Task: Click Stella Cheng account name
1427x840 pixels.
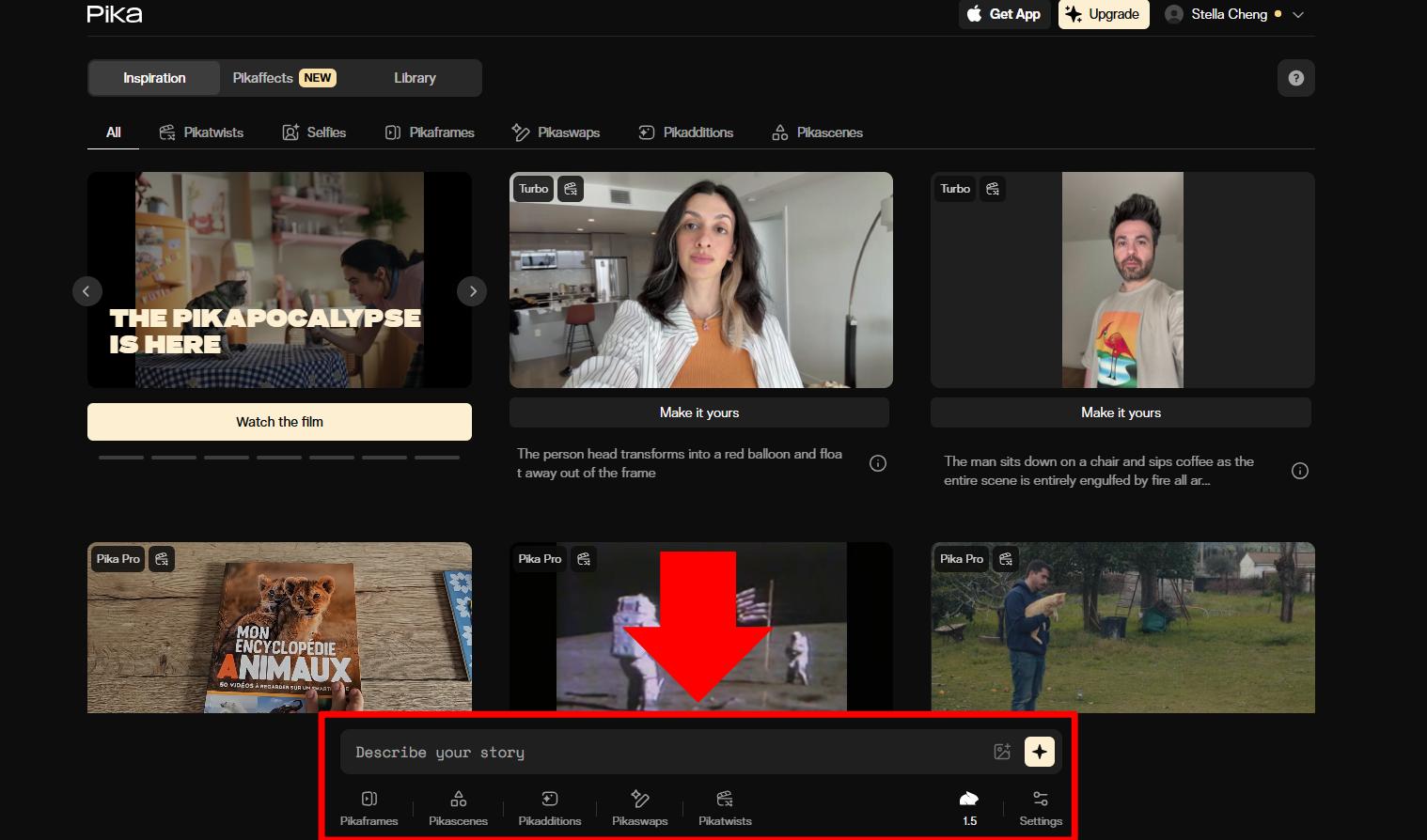Action: tap(1229, 14)
